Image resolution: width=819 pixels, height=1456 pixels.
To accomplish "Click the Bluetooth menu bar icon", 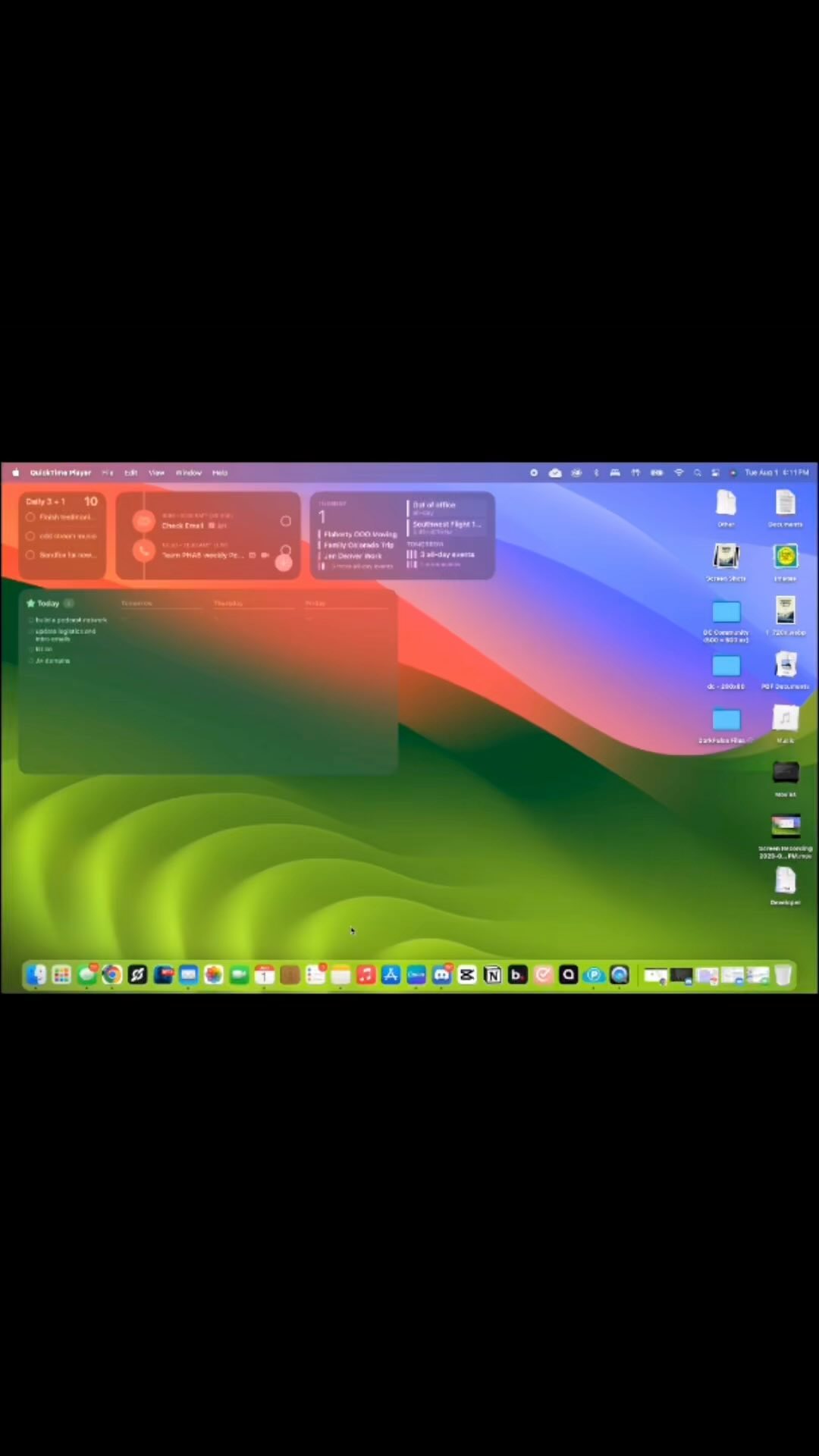I will click(596, 472).
